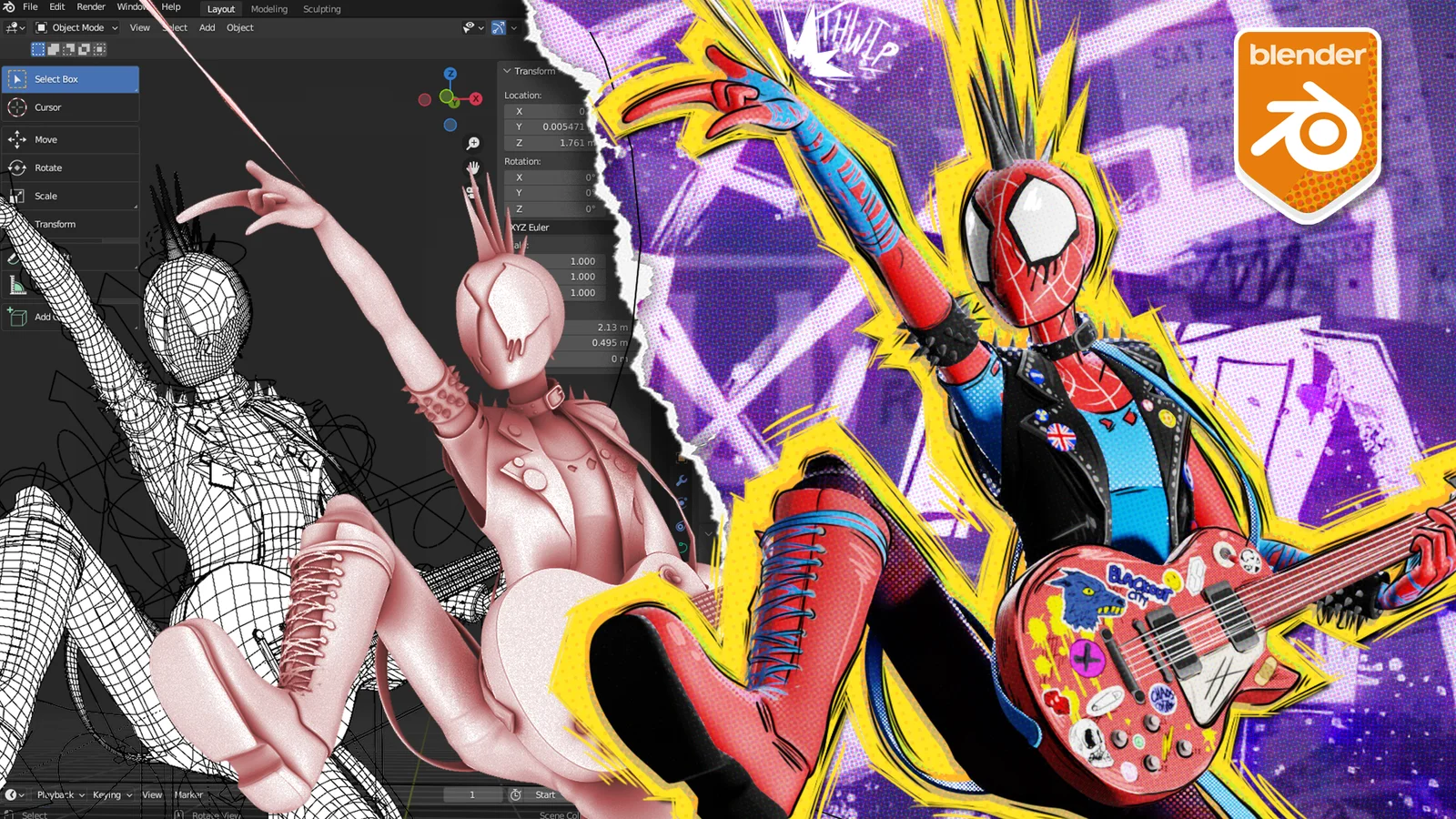Click the zoom magnifier viewport icon
Viewport: 1456px width, 819px height.
(x=473, y=143)
